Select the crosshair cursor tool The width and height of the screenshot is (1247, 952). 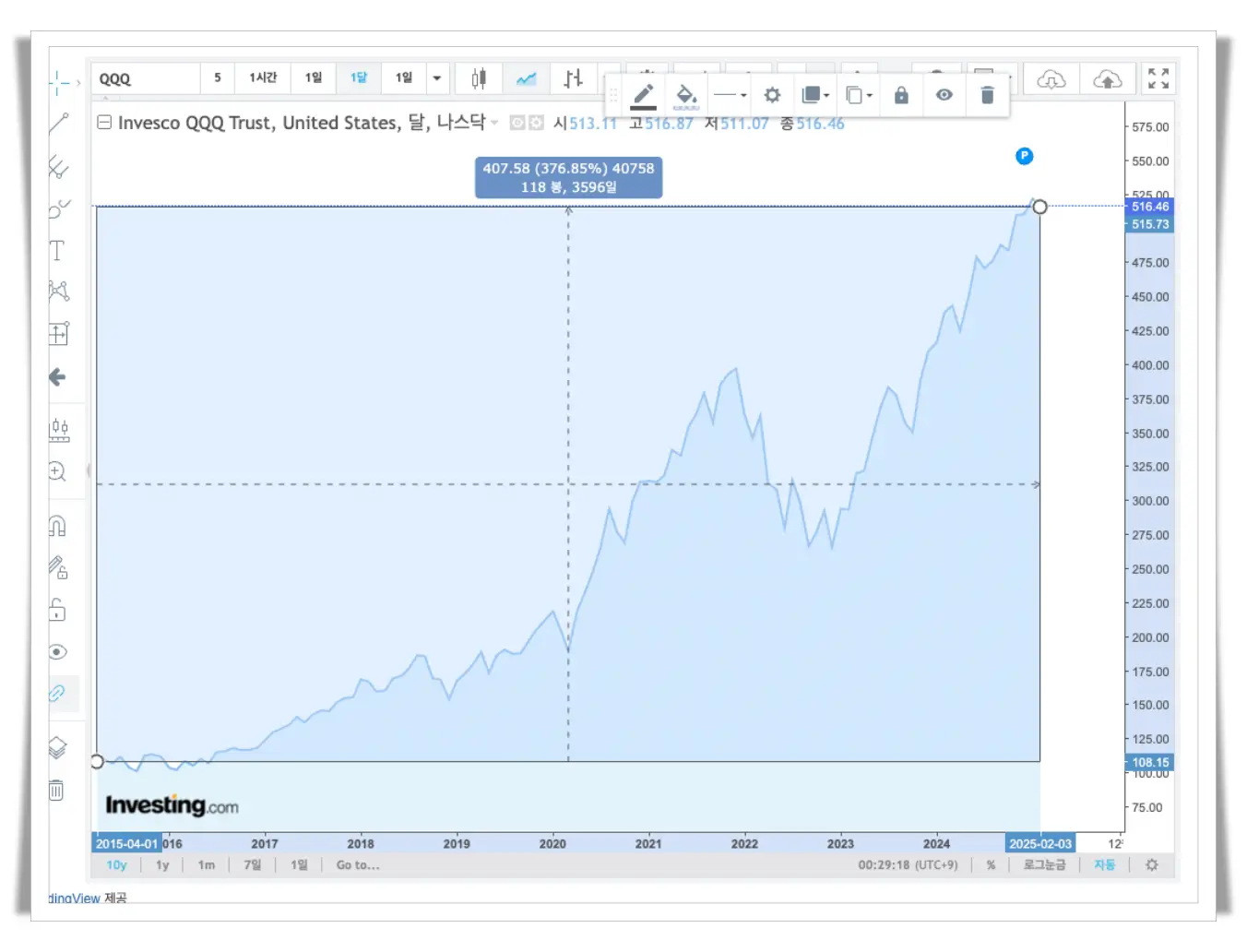[57, 82]
